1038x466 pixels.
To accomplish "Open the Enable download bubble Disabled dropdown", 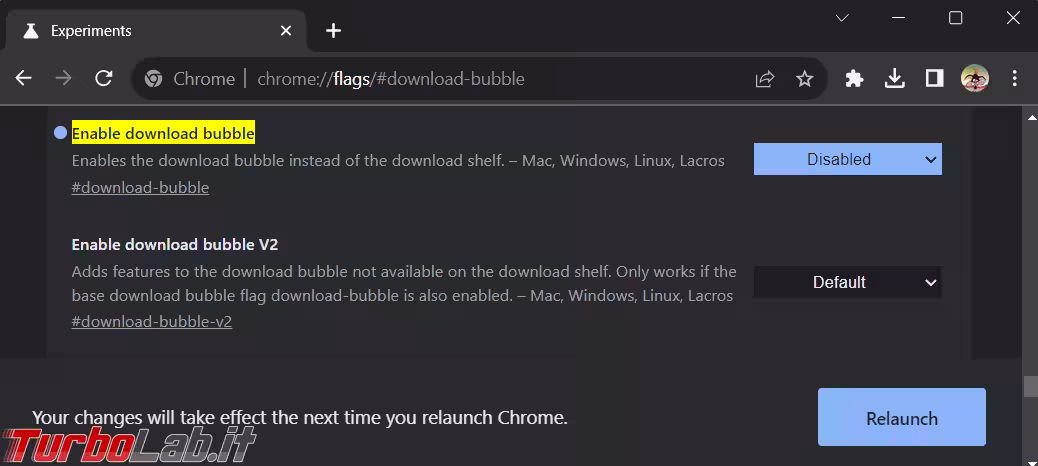I will point(847,159).
